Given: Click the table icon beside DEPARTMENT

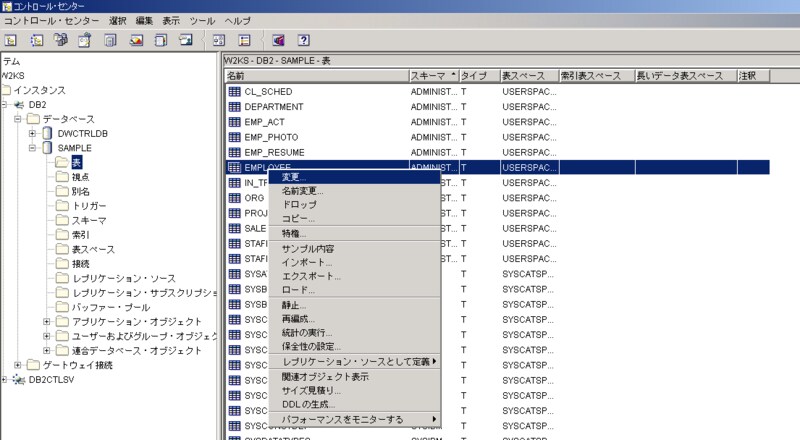Looking at the screenshot, I should [235, 107].
